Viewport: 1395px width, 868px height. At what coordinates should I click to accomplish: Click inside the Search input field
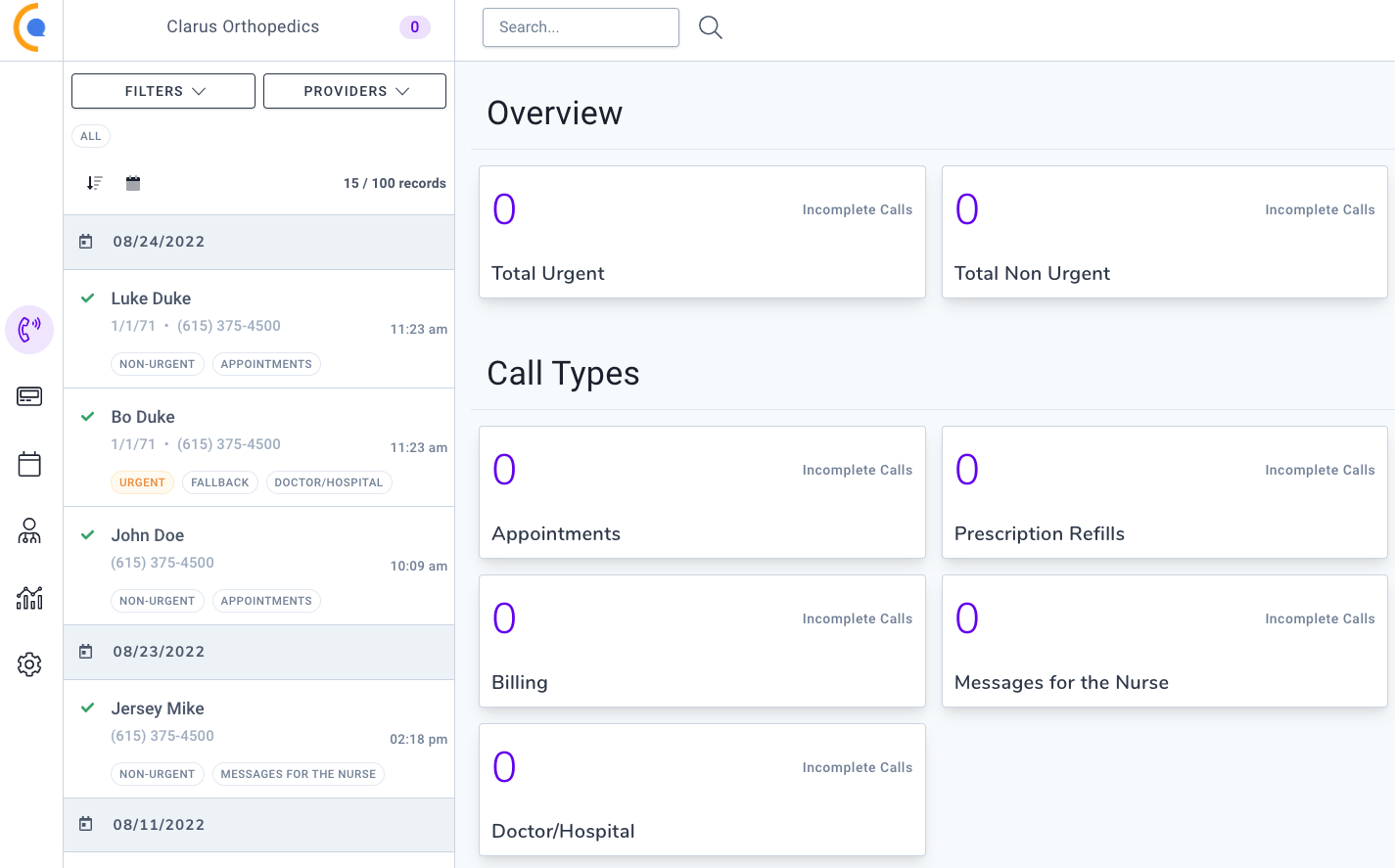click(581, 26)
